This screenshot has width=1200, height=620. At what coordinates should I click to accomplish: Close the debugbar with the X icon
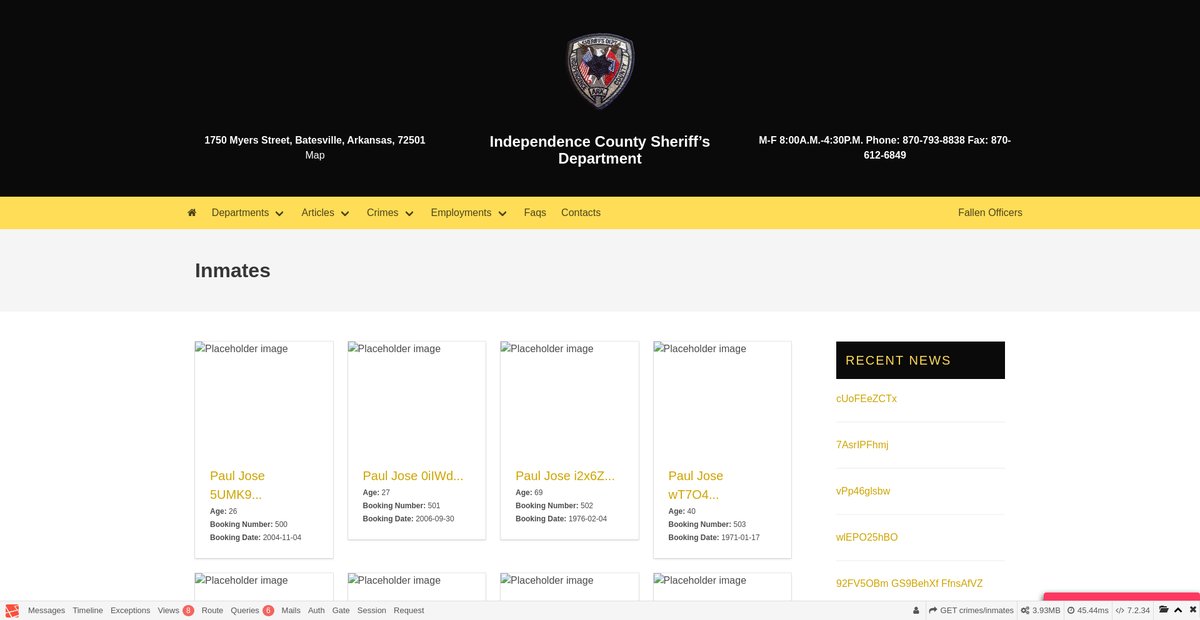(x=1193, y=610)
